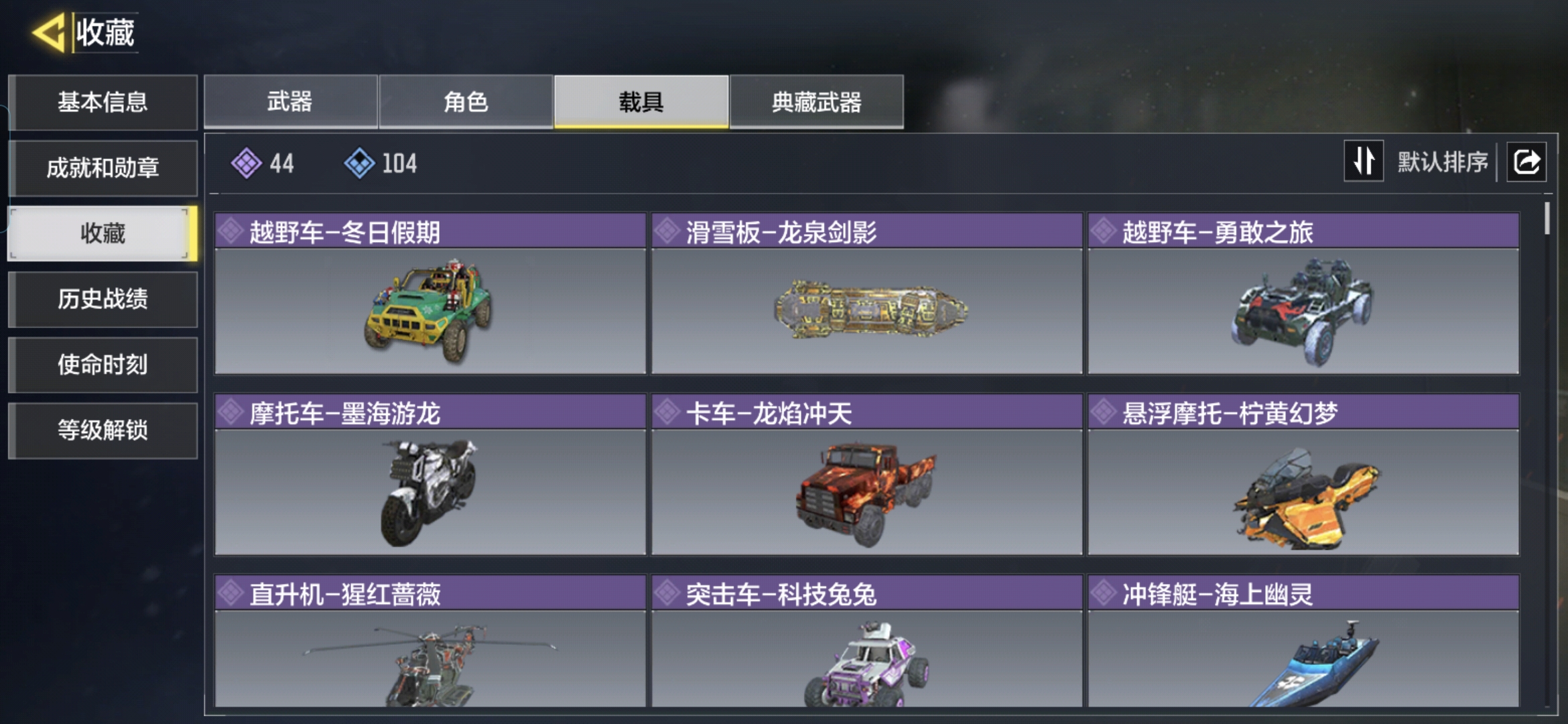Select the 越野车-冬日假期 vehicle thumbnail
This screenshot has width=1568, height=724.
coord(430,311)
